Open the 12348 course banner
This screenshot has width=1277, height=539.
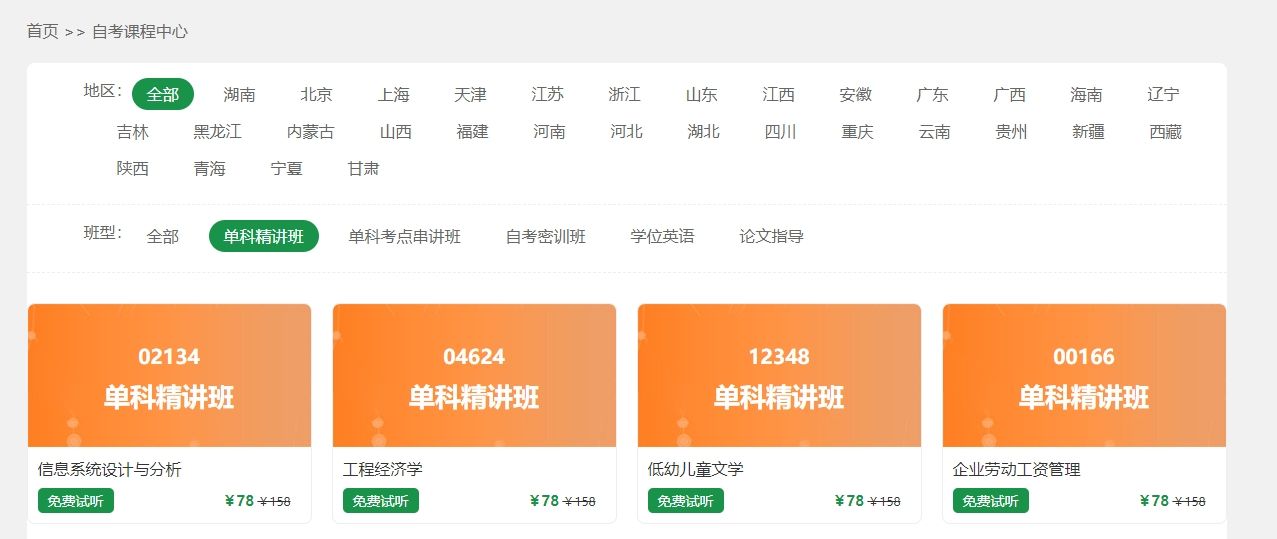click(x=779, y=375)
